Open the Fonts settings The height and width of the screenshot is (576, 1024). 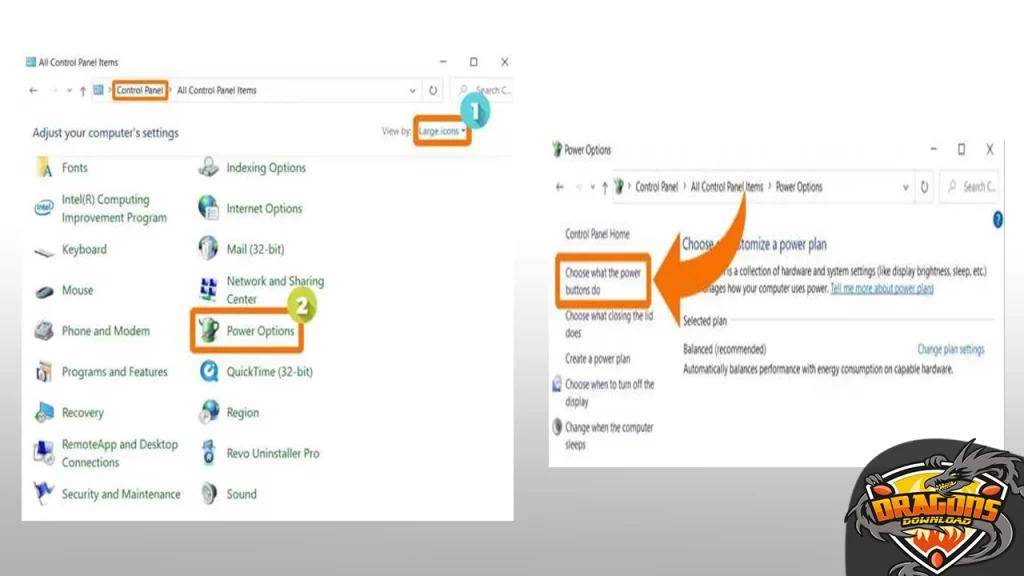tap(75, 167)
